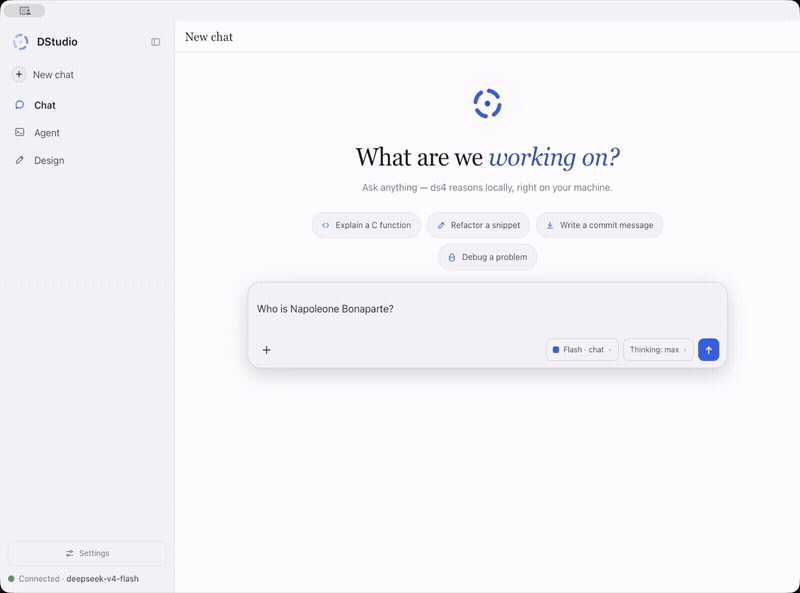Send the message with the blue arrow button
Screen dimensions: 800x593
tap(709, 350)
